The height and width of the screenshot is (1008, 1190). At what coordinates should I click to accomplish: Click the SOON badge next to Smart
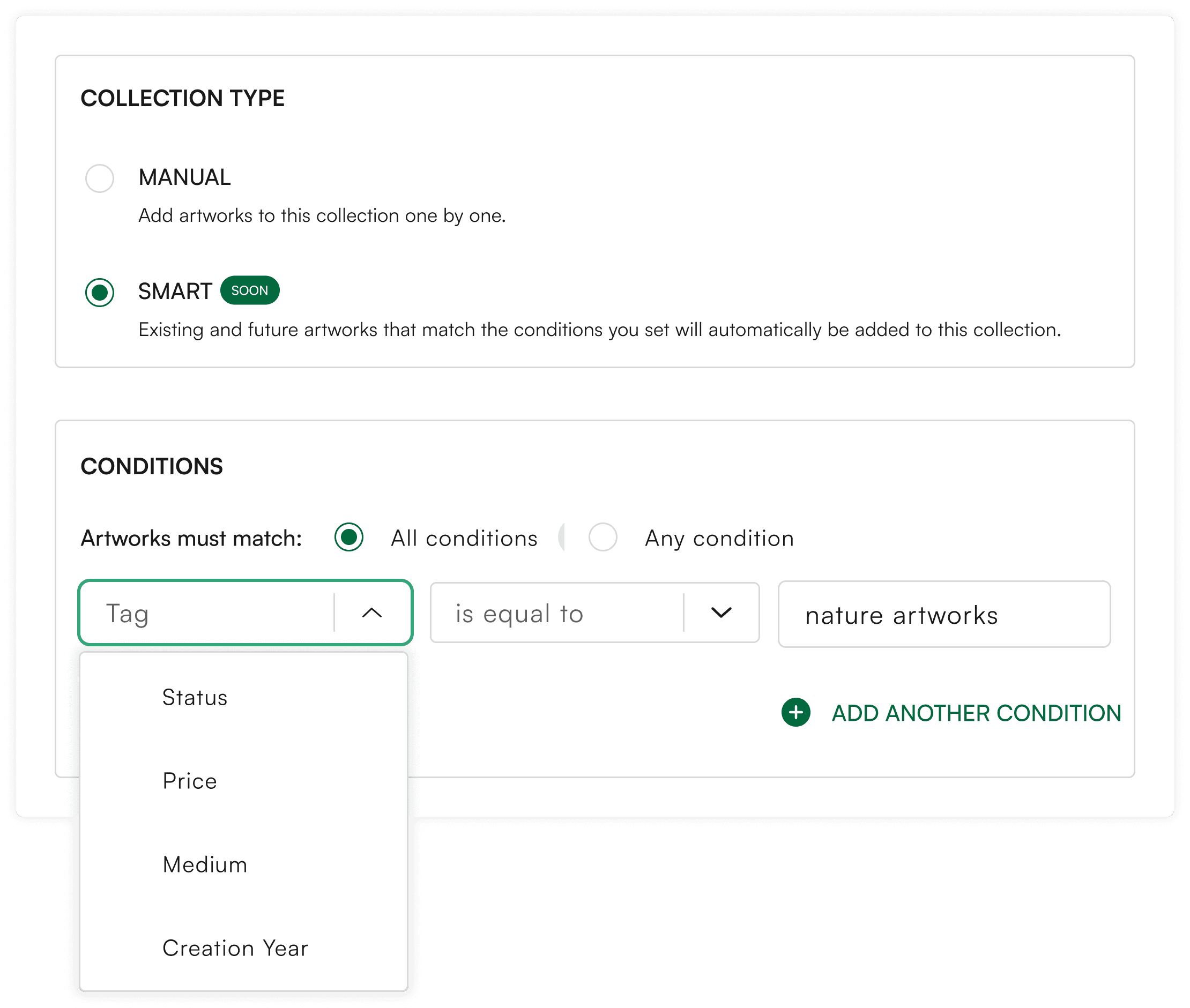(x=250, y=290)
